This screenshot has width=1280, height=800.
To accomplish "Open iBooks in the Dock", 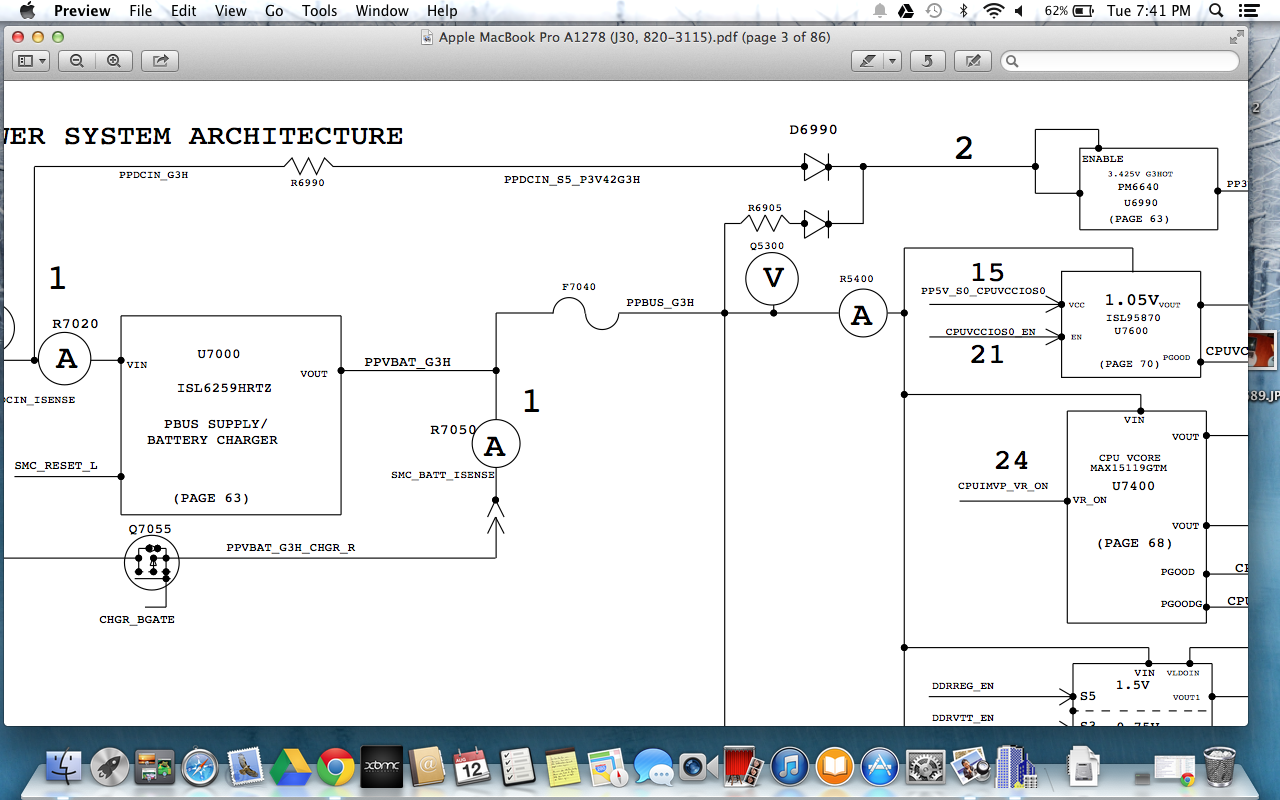I will (835, 768).
